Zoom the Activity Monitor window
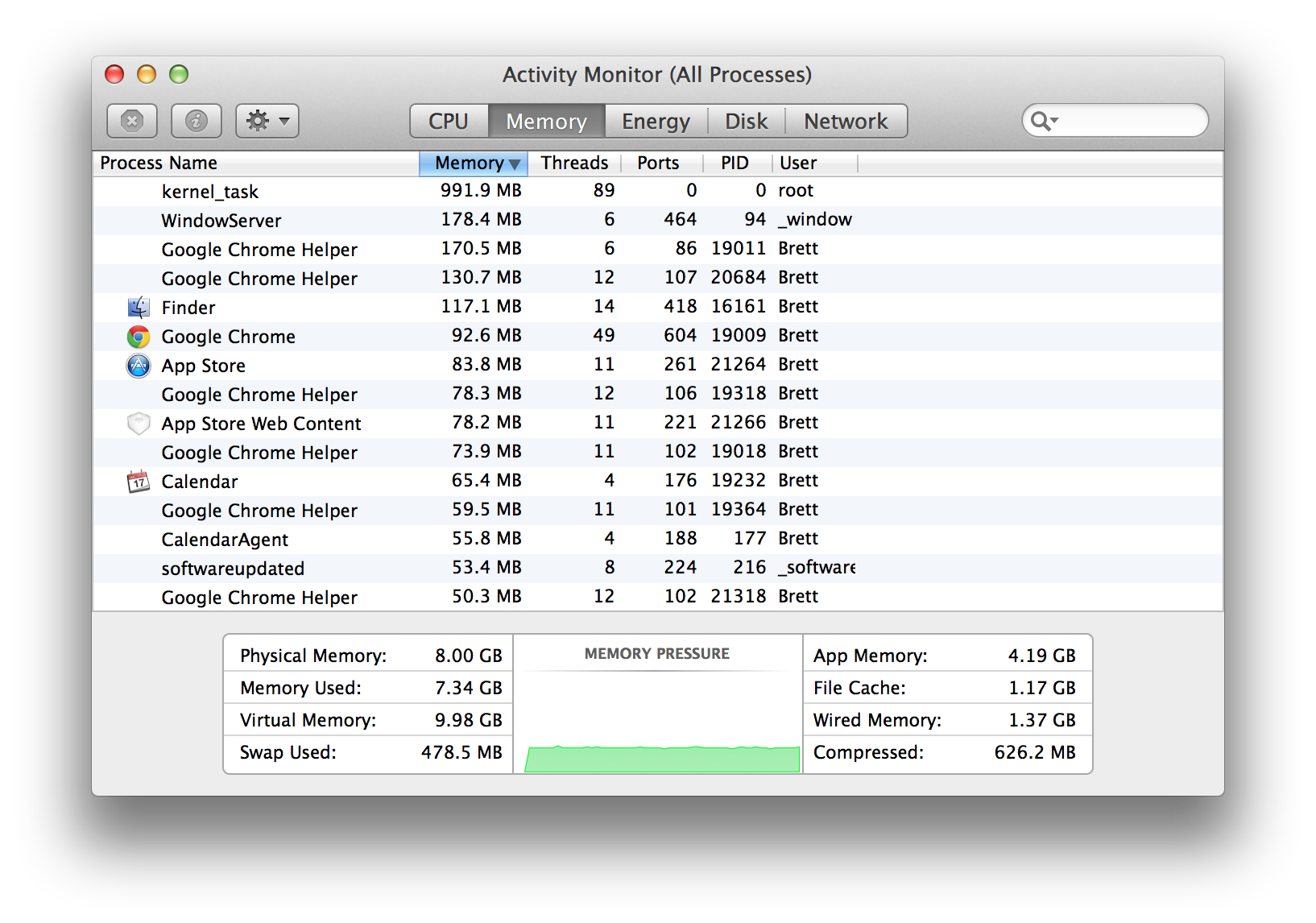The image size is (1316, 923). click(179, 74)
